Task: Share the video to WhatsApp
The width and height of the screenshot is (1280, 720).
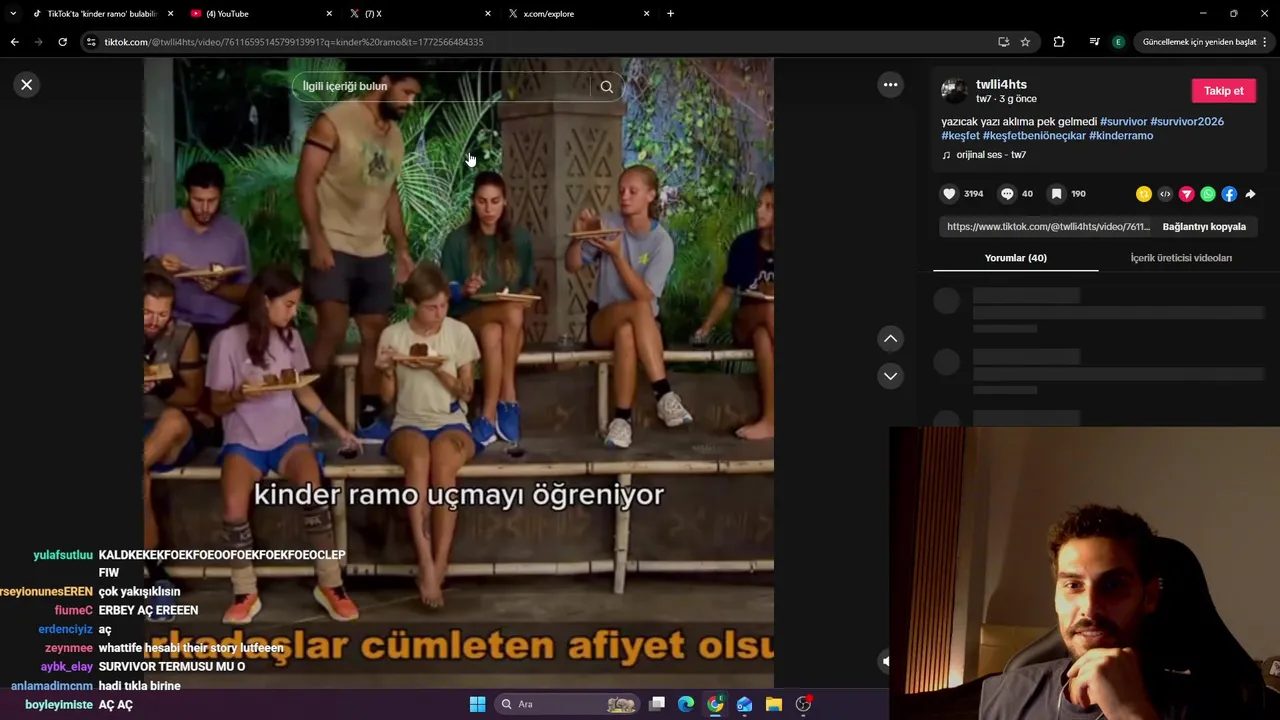Action: 1208,194
